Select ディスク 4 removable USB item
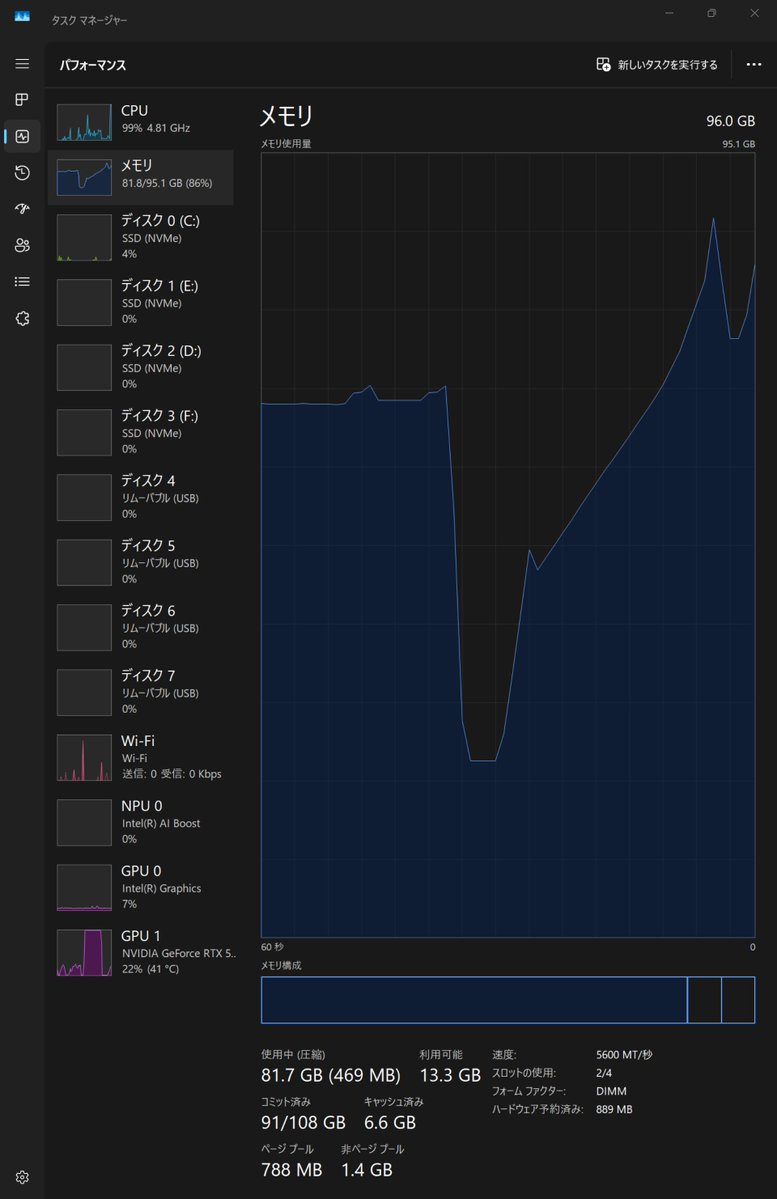Screen dimensions: 777x1199 tap(141, 498)
